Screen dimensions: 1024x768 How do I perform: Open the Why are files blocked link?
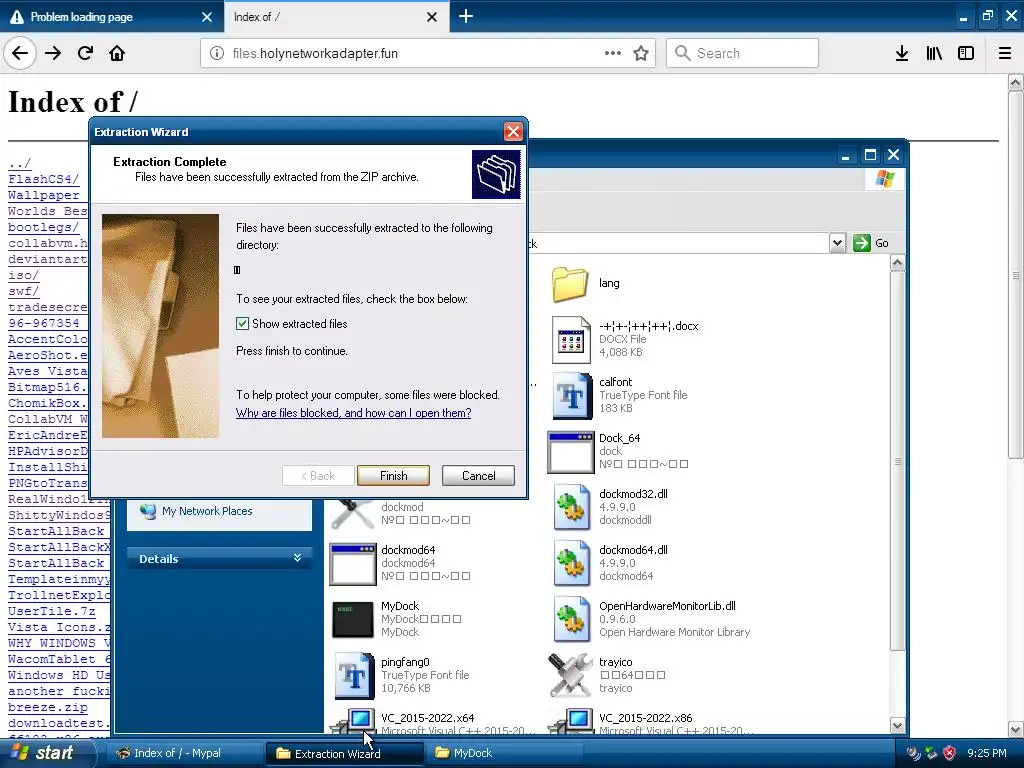pyautogui.click(x=353, y=413)
